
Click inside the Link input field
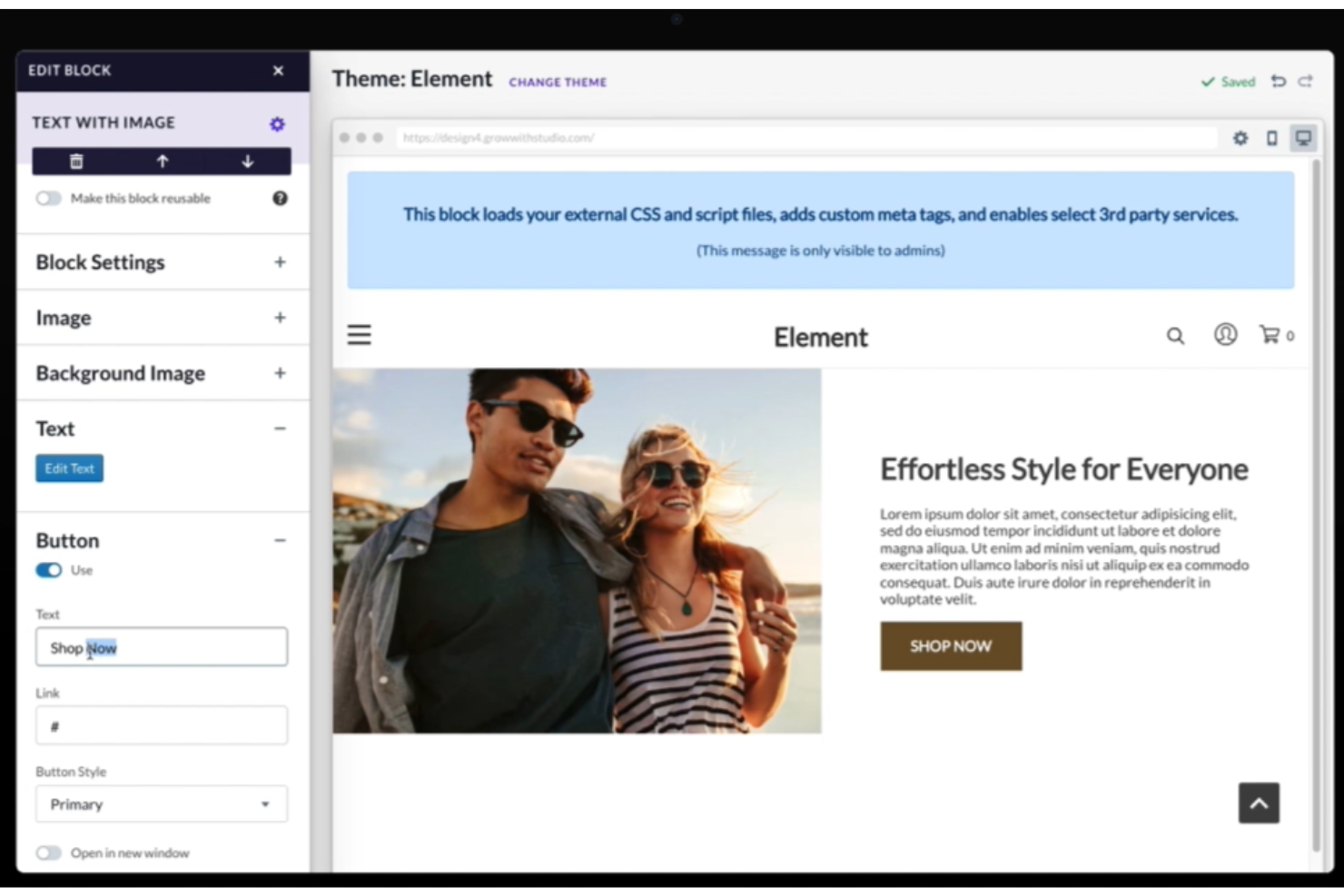point(162,724)
